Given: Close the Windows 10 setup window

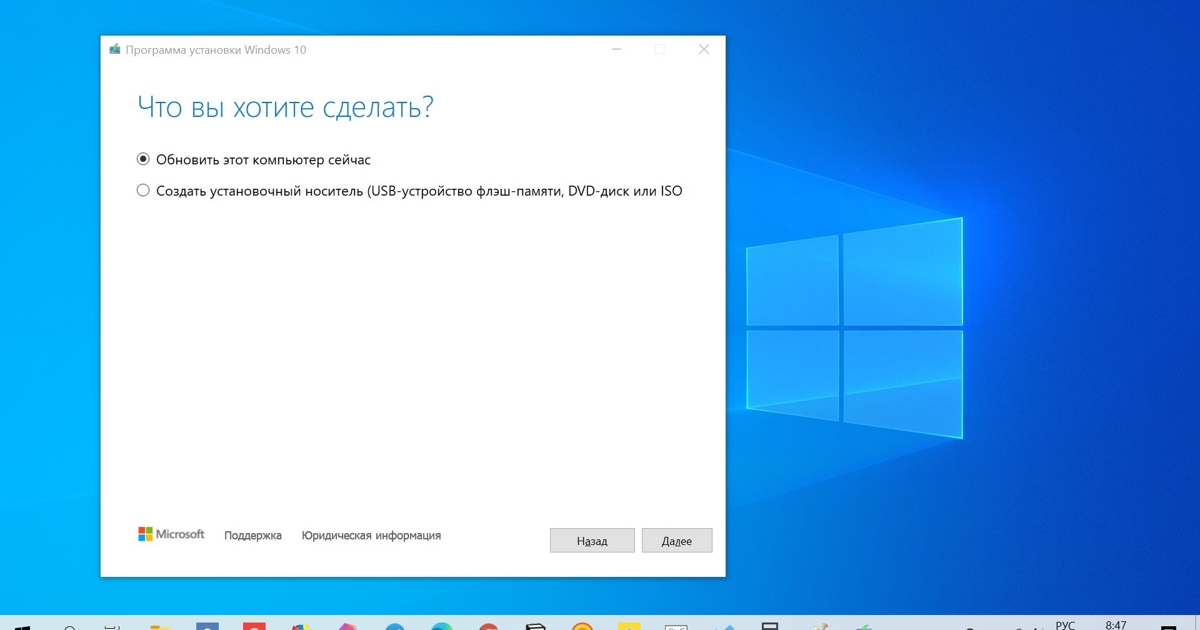Looking at the screenshot, I should [704, 49].
